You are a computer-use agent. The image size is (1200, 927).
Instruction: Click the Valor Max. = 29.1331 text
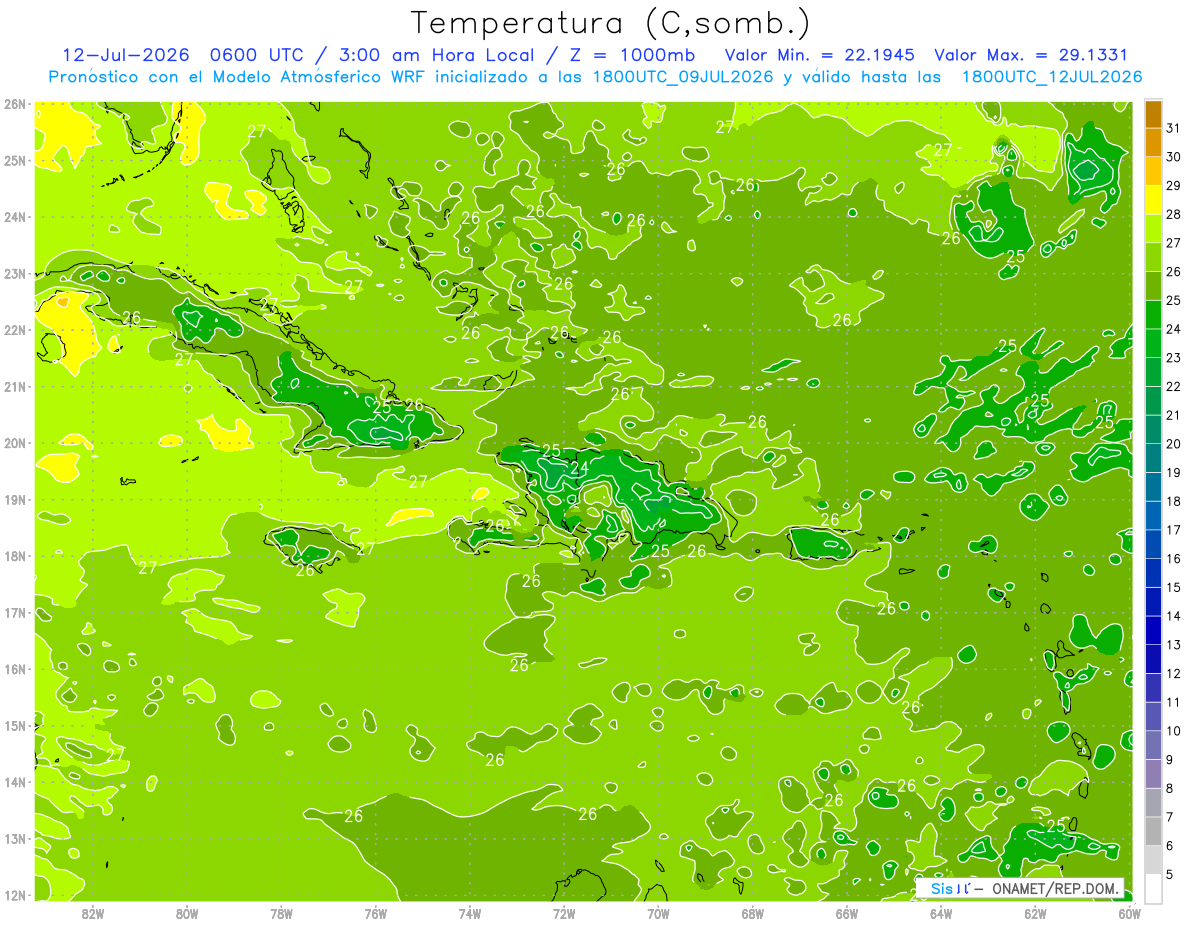click(1030, 55)
